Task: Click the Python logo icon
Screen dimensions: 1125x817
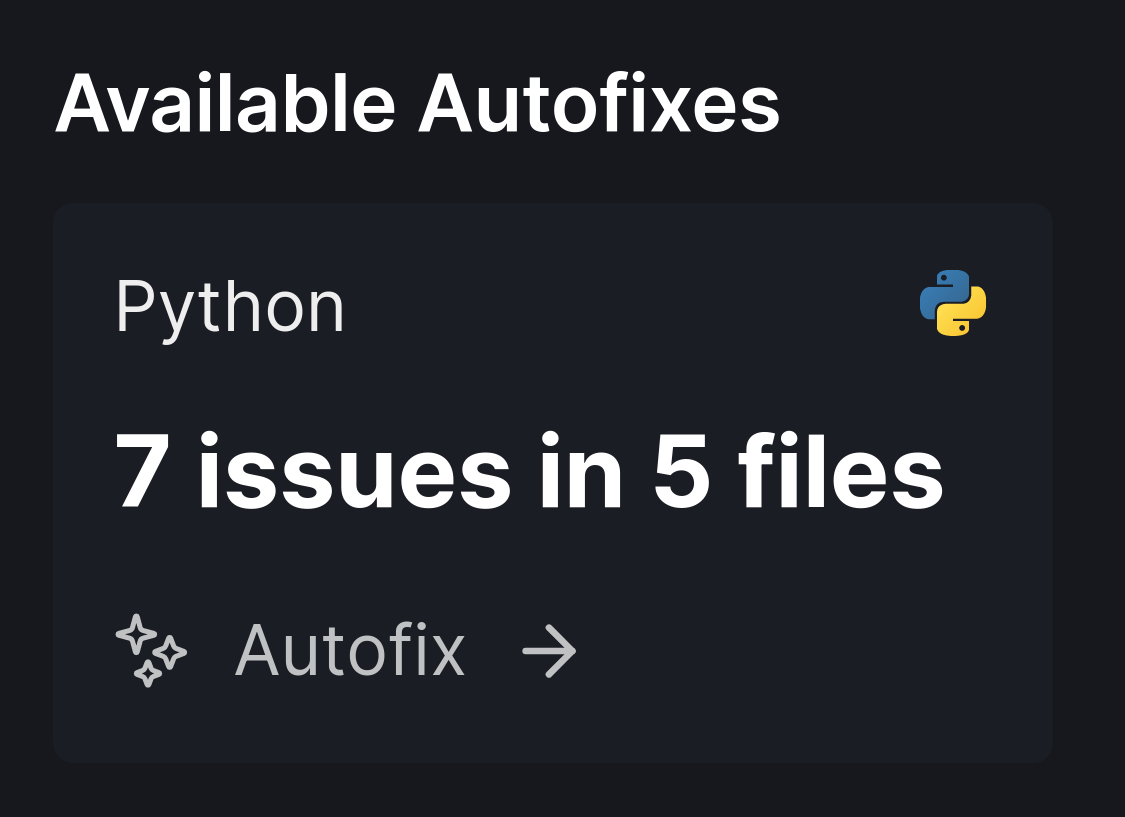Action: pyautogui.click(x=952, y=303)
